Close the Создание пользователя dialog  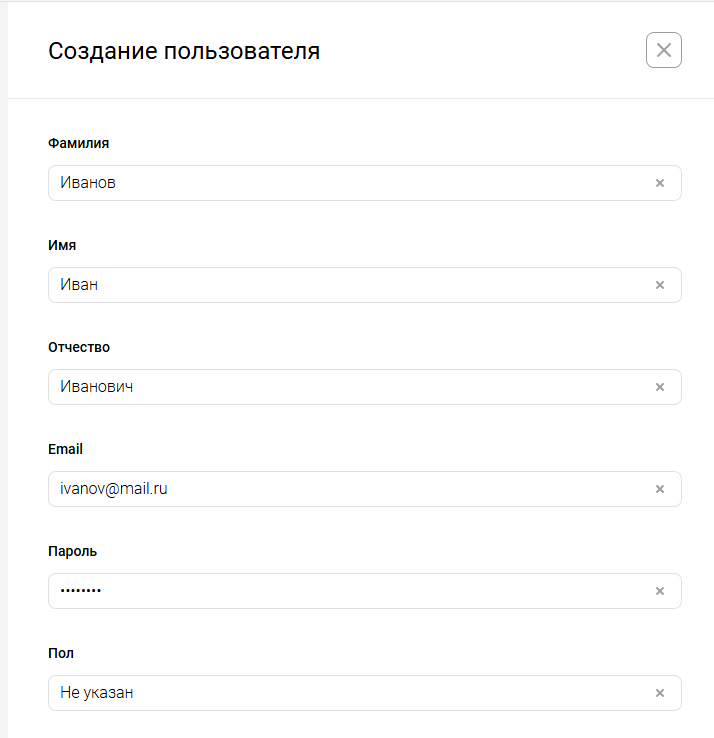click(664, 50)
